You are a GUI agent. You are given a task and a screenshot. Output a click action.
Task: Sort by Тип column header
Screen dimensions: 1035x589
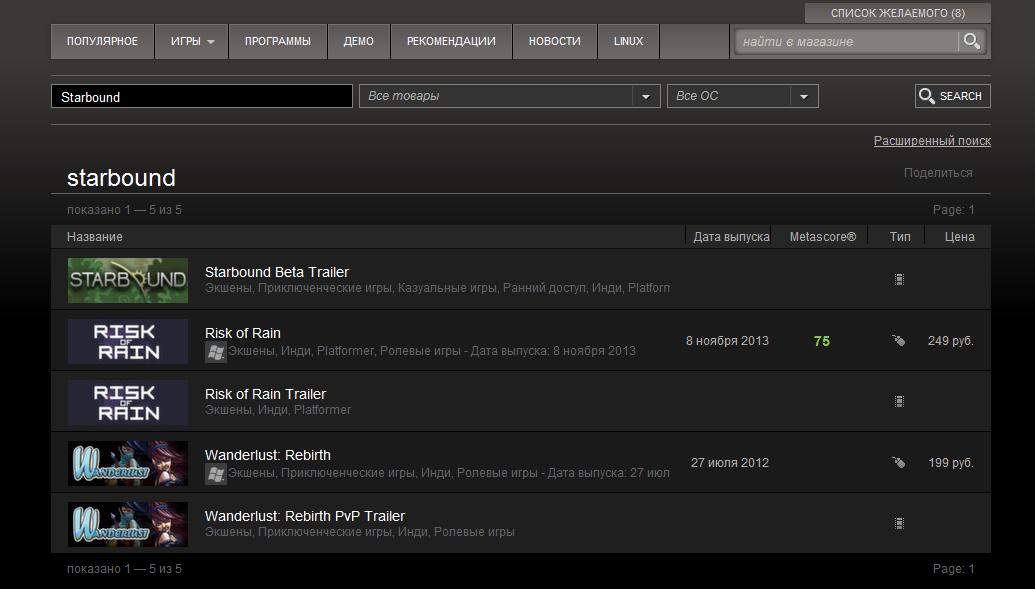pos(900,236)
